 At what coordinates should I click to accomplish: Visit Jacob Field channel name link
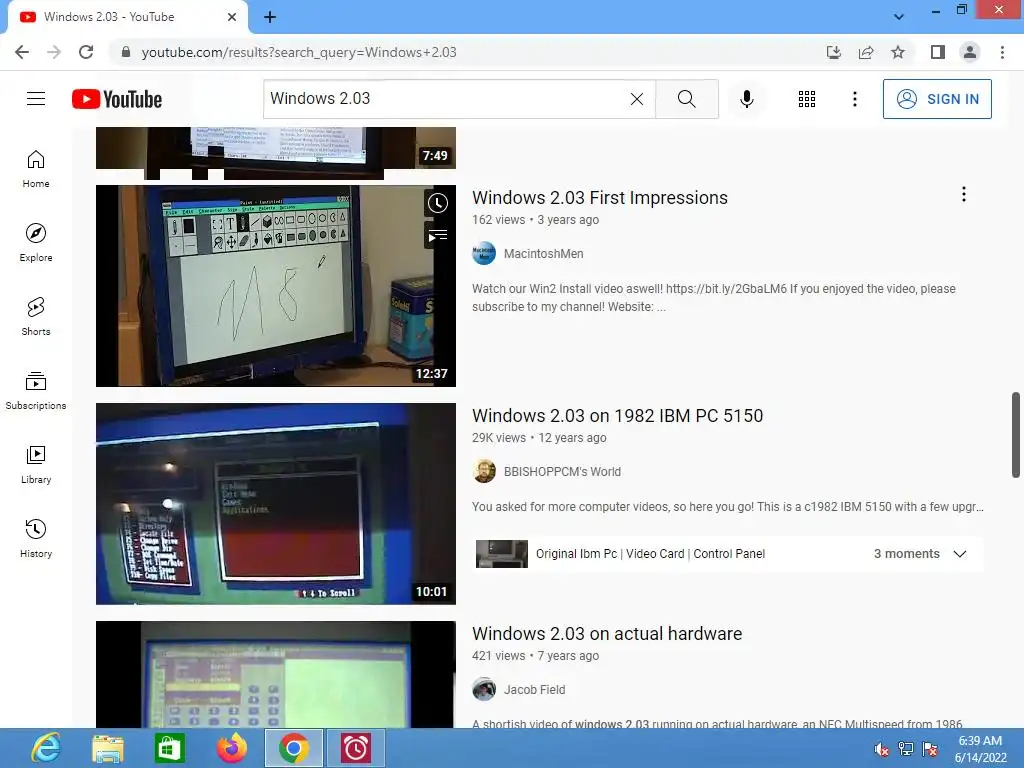coord(534,690)
